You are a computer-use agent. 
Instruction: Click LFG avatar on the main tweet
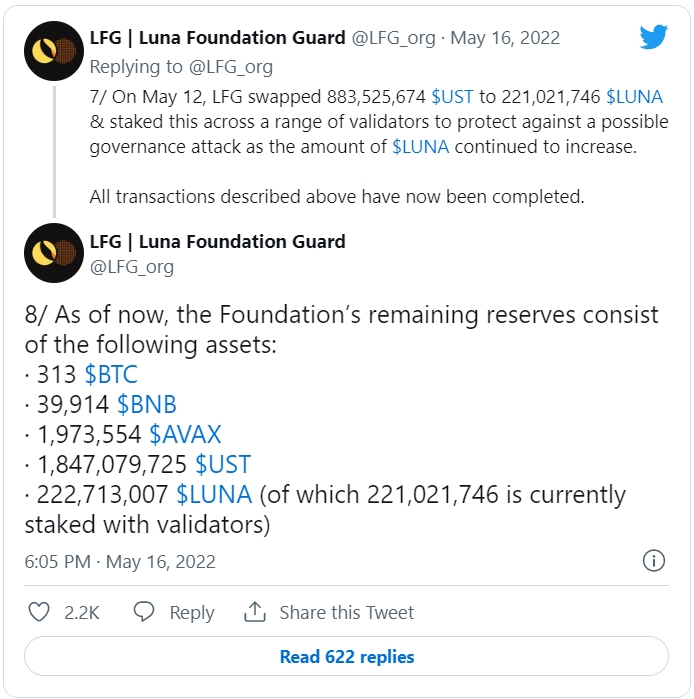(x=53, y=253)
